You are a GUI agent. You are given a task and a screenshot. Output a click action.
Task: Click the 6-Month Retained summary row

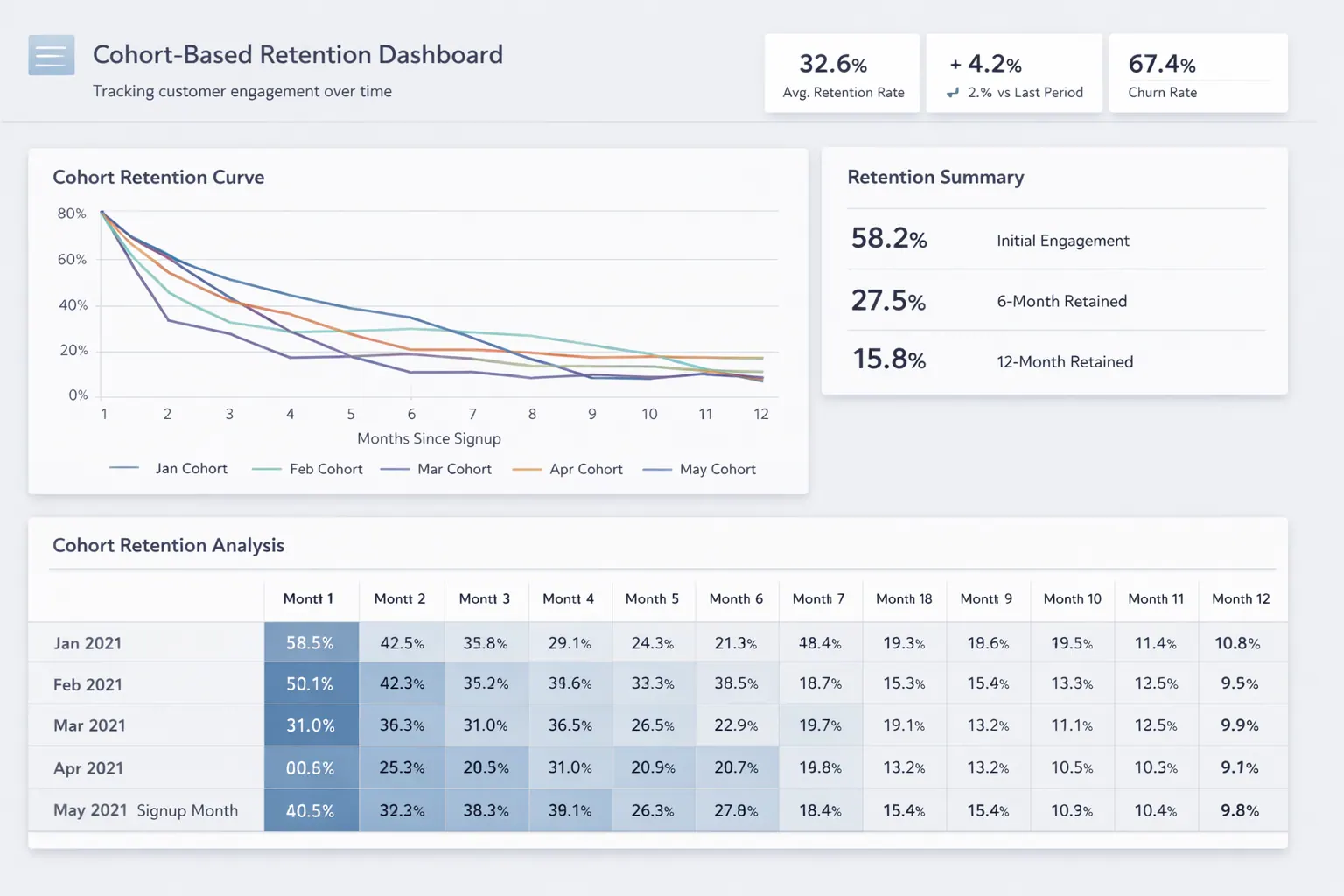pyautogui.click(x=1054, y=300)
